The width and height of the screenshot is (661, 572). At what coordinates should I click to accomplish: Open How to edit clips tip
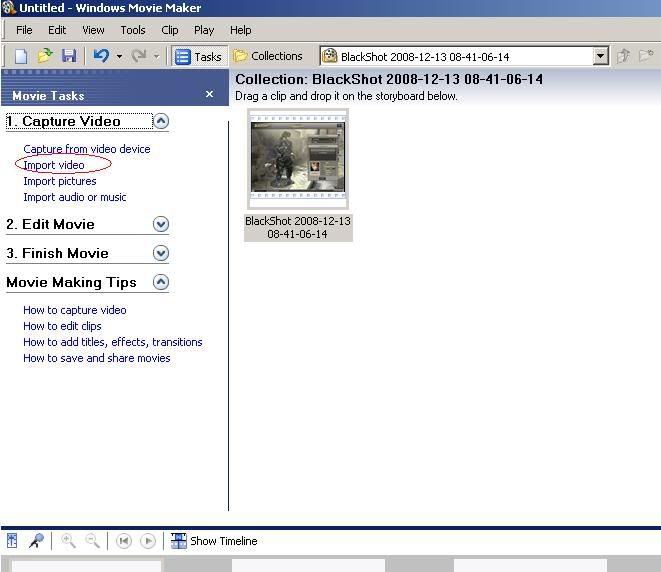pyautogui.click(x=62, y=326)
